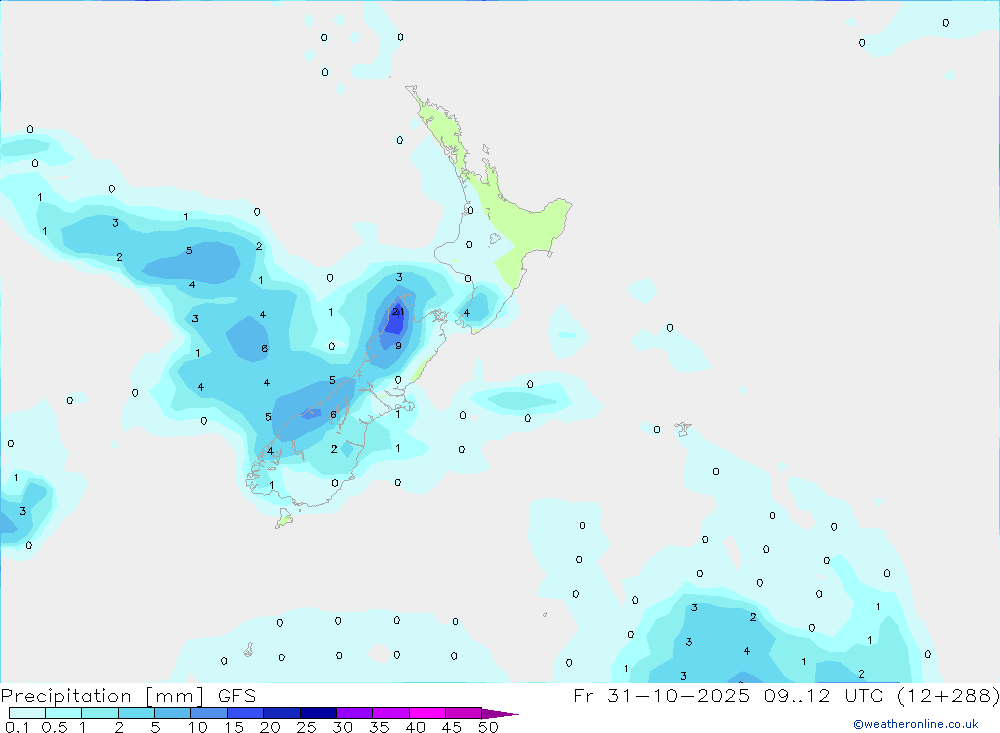Click the '(12+288)' forecast offset text
This screenshot has height=733, width=1000.
click(948, 695)
